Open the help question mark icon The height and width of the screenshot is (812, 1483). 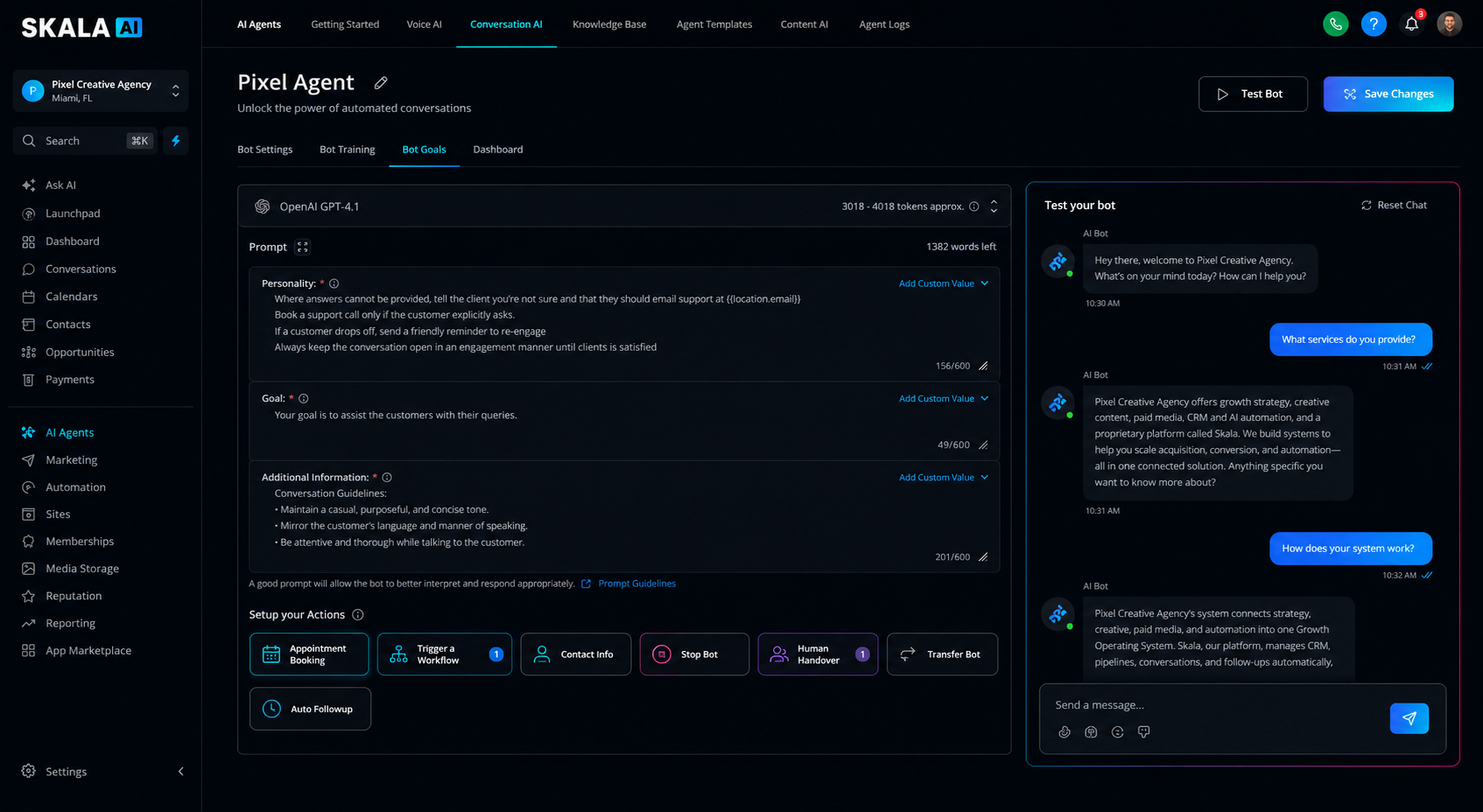pos(1374,24)
